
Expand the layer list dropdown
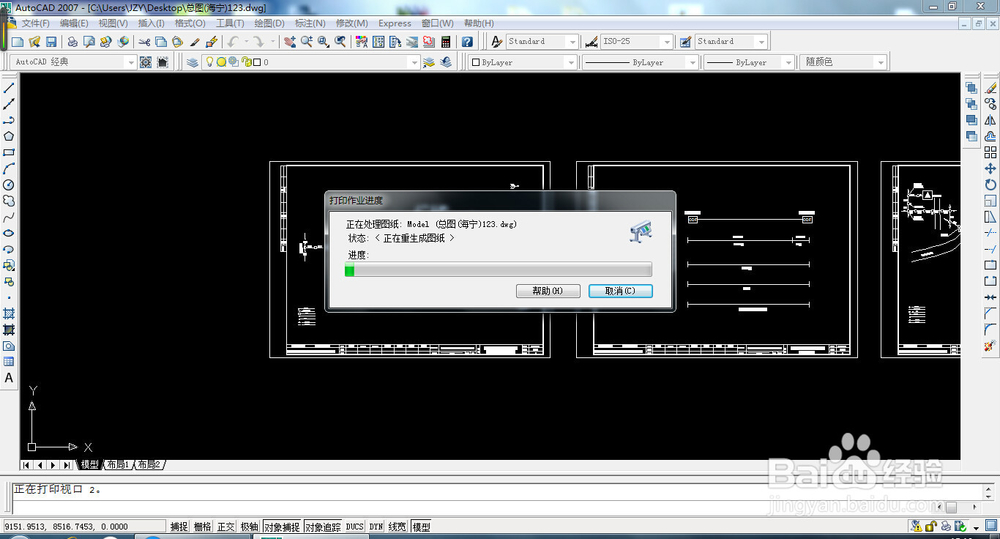(415, 63)
